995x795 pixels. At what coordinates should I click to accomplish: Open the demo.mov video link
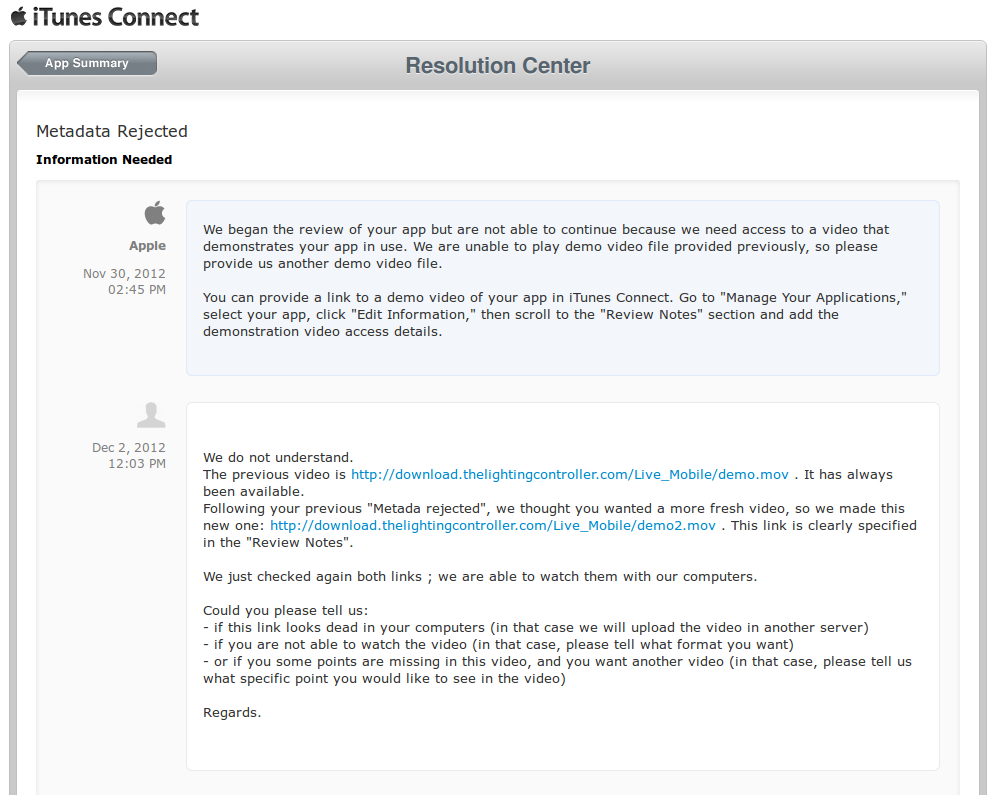coord(571,474)
